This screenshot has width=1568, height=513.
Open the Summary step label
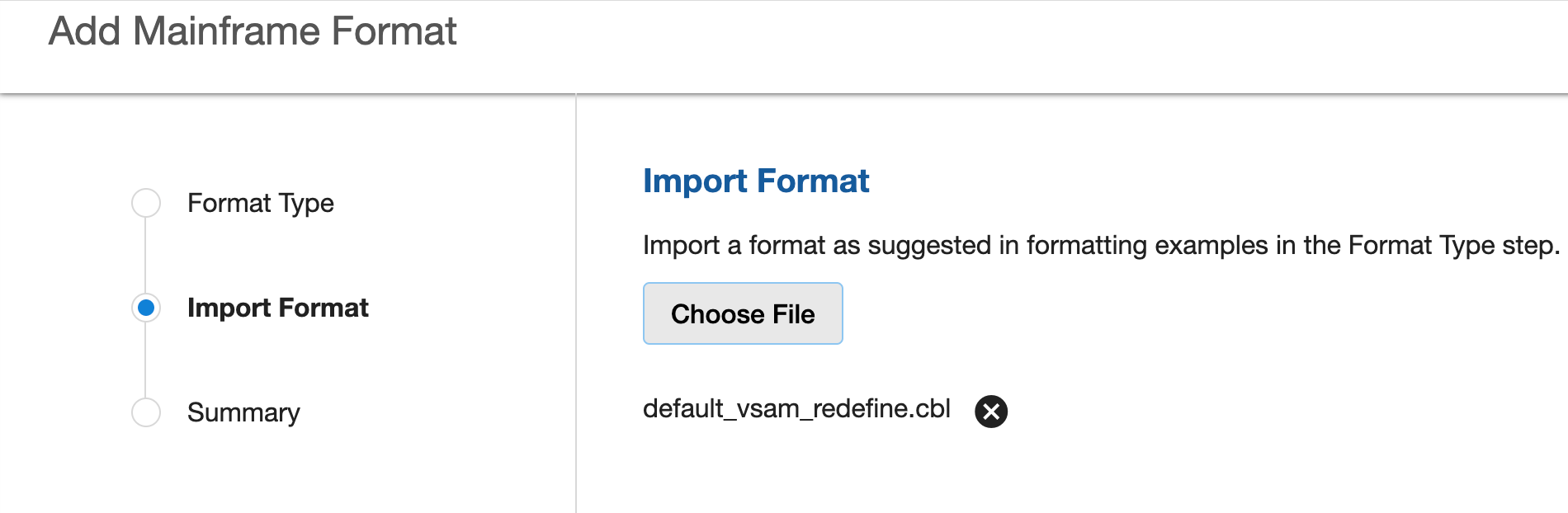pyautogui.click(x=243, y=412)
